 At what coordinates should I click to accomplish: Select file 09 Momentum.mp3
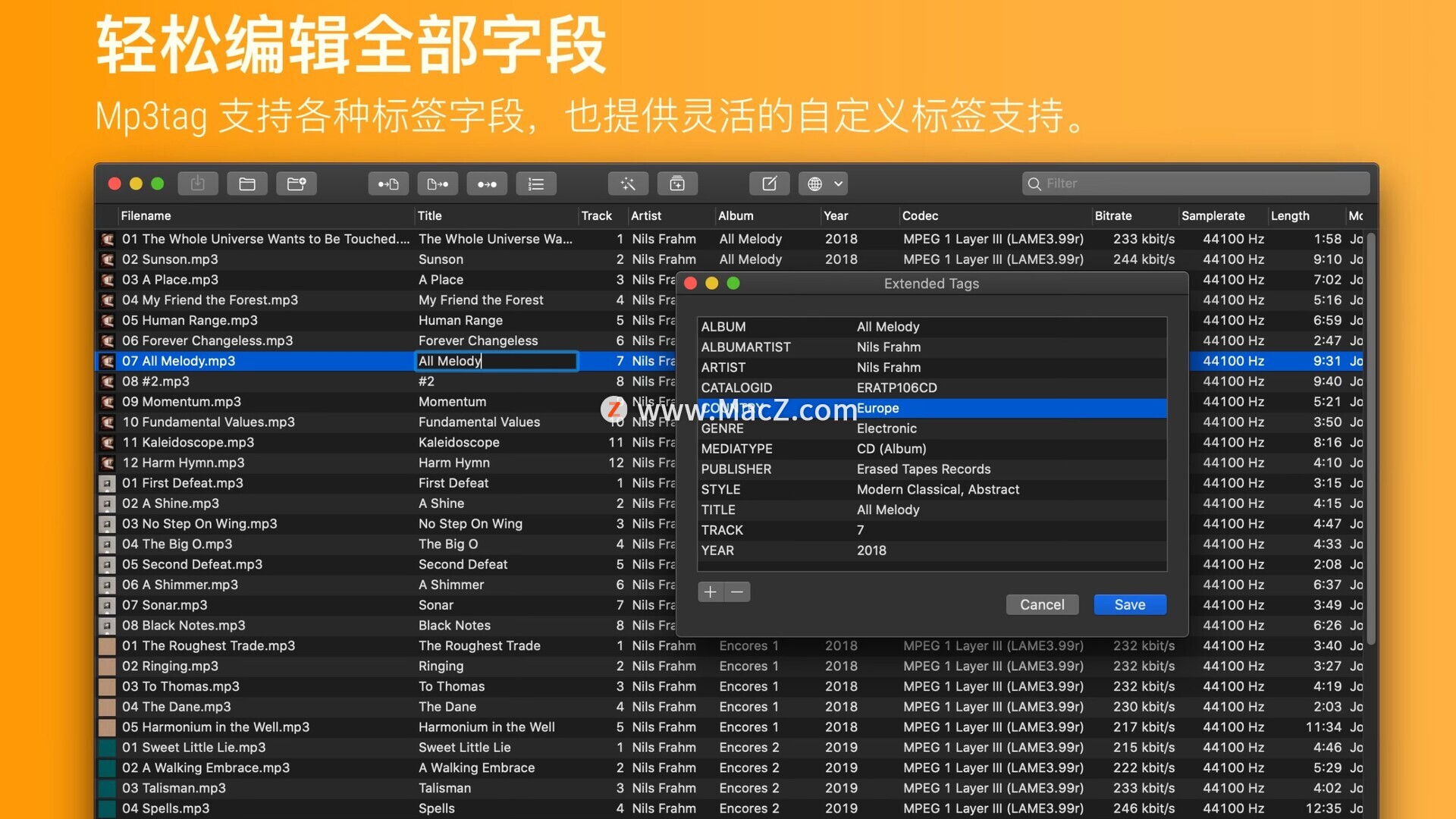tap(181, 402)
